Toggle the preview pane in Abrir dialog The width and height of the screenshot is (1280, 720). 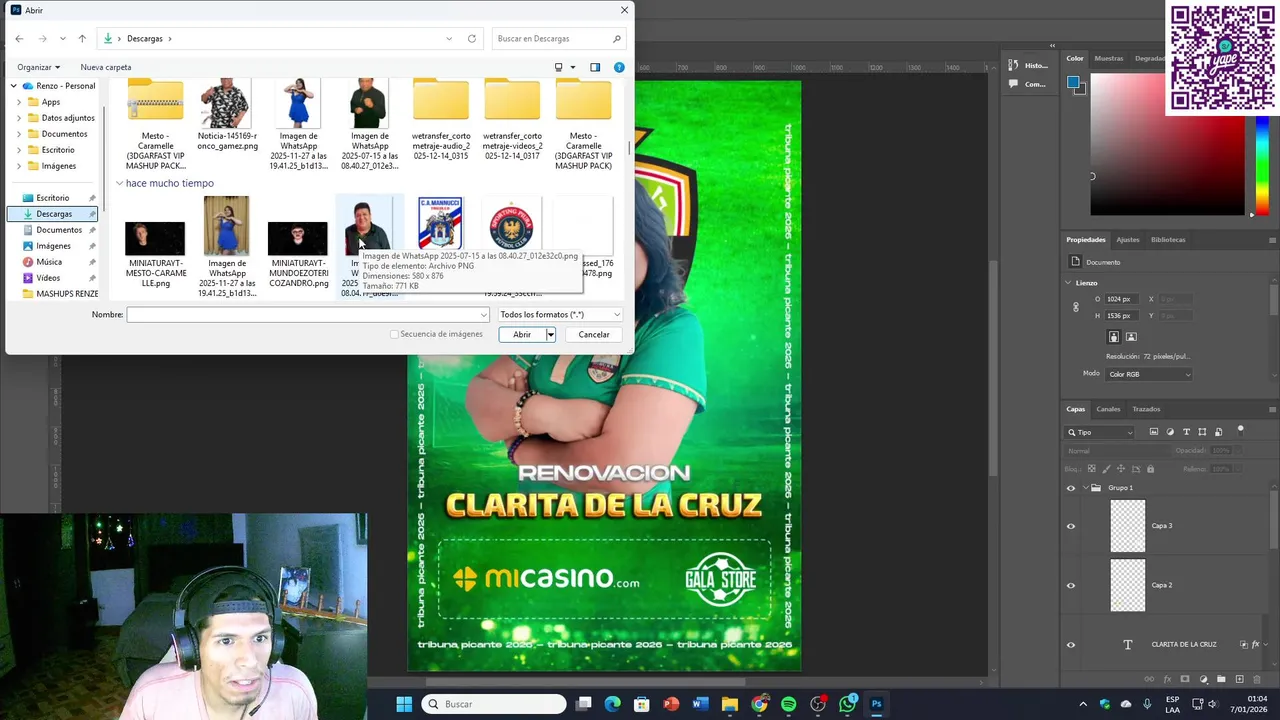pyautogui.click(x=595, y=67)
